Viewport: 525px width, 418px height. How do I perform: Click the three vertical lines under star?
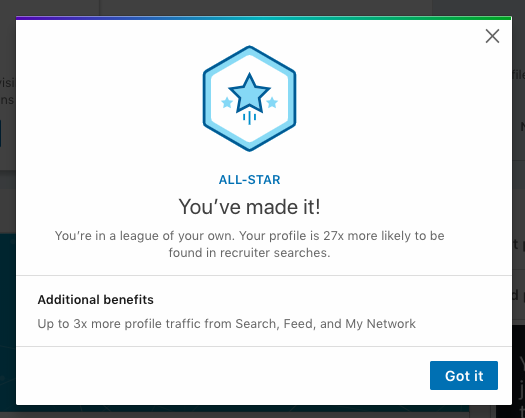tap(249, 118)
